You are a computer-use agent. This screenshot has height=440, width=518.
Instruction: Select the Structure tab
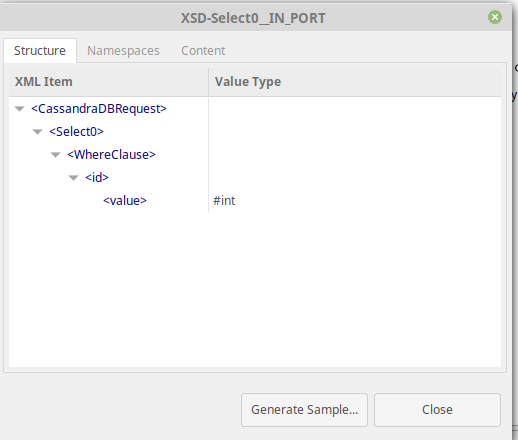coord(40,51)
